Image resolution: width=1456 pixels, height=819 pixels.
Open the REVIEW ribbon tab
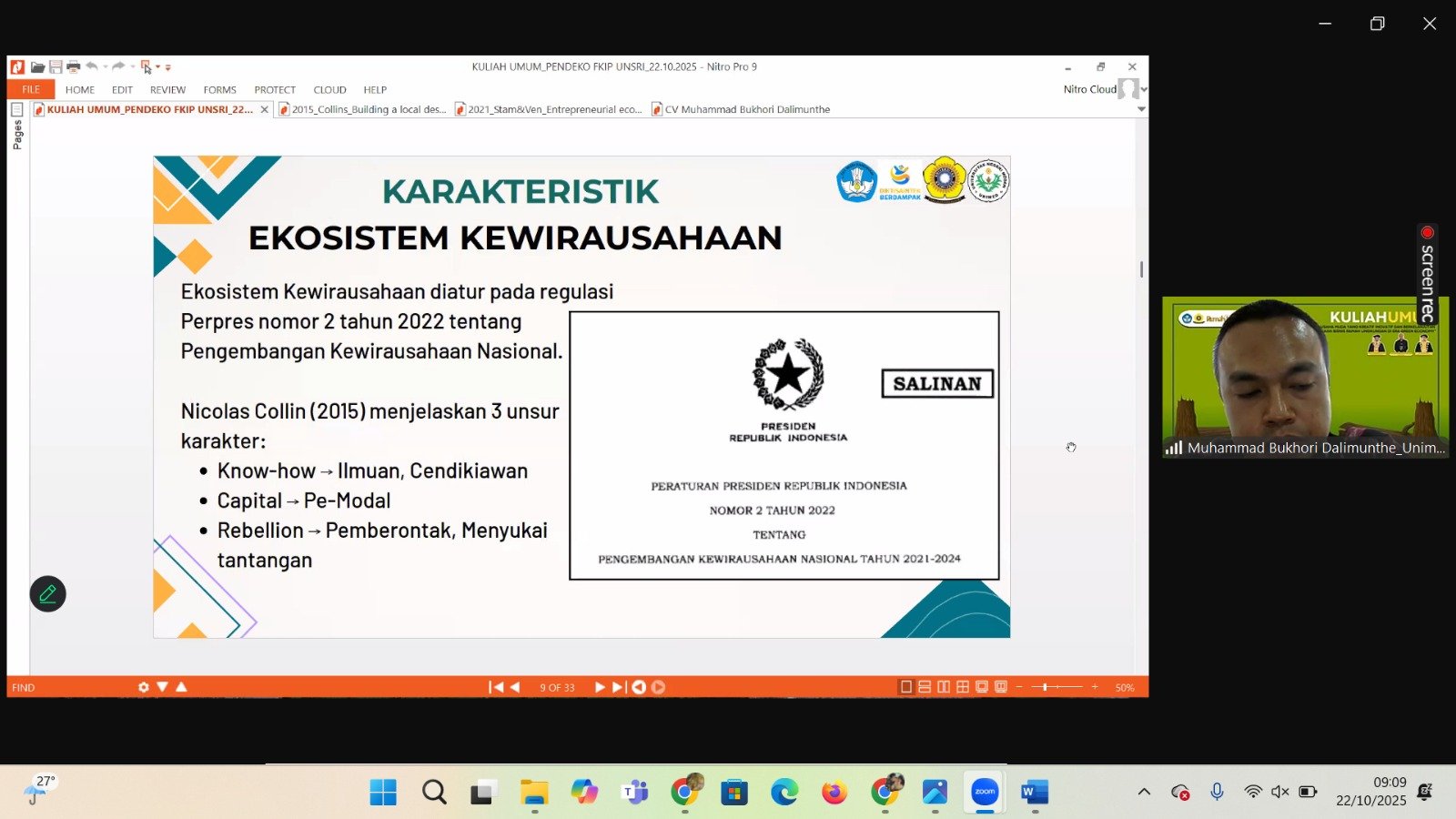[167, 90]
